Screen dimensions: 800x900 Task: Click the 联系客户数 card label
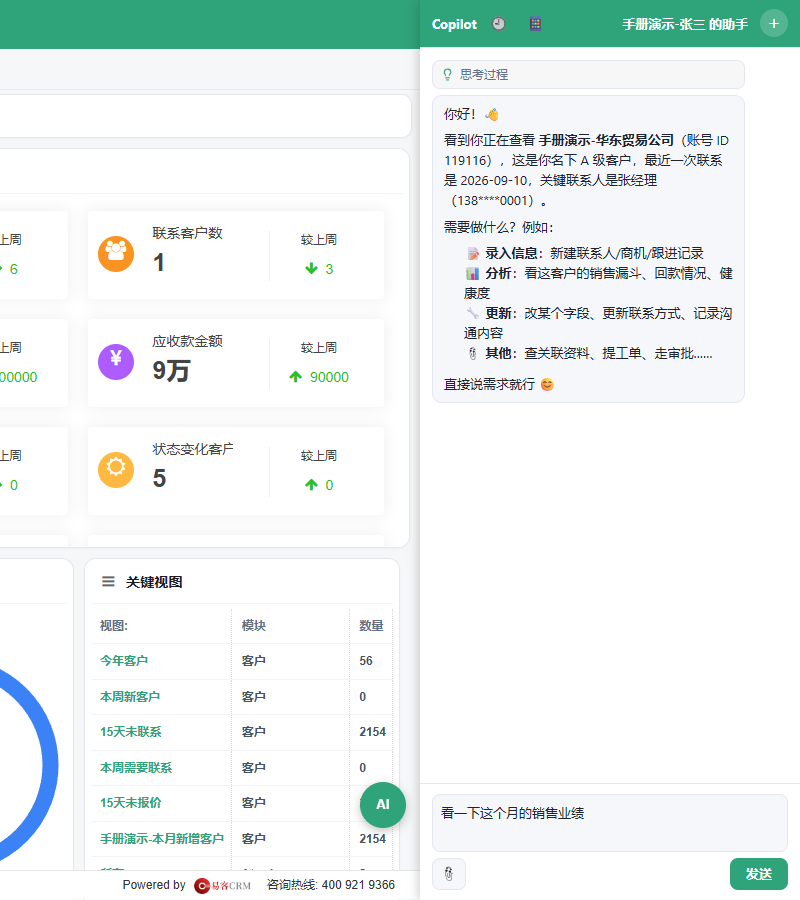pos(188,233)
